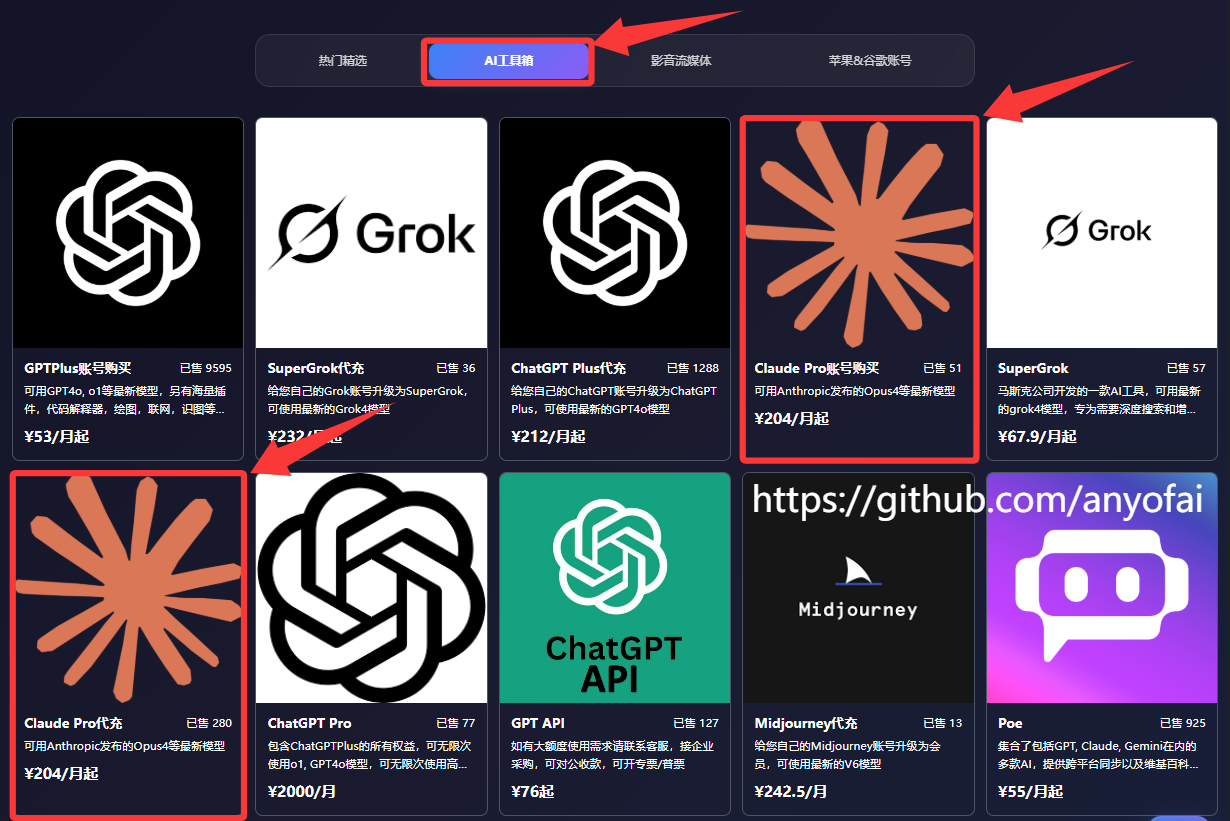Switch to the 热门精选 tab
The height and width of the screenshot is (821, 1230).
click(343, 61)
